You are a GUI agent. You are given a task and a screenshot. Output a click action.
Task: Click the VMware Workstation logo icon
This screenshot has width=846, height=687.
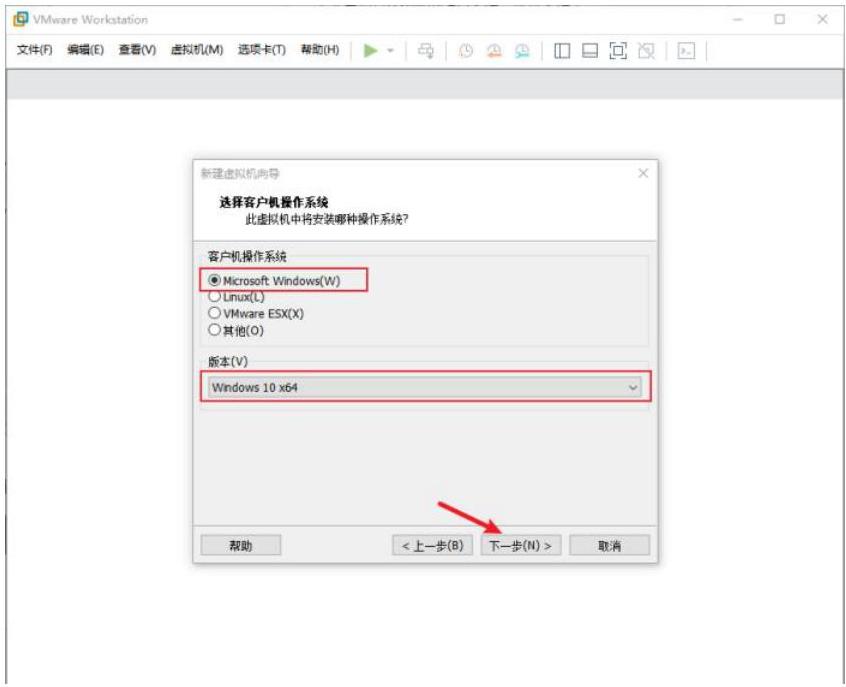(x=21, y=19)
